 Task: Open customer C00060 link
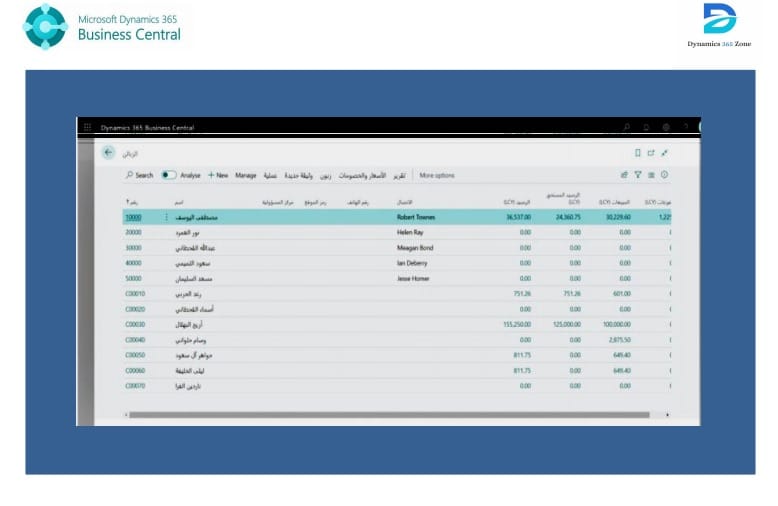135,371
